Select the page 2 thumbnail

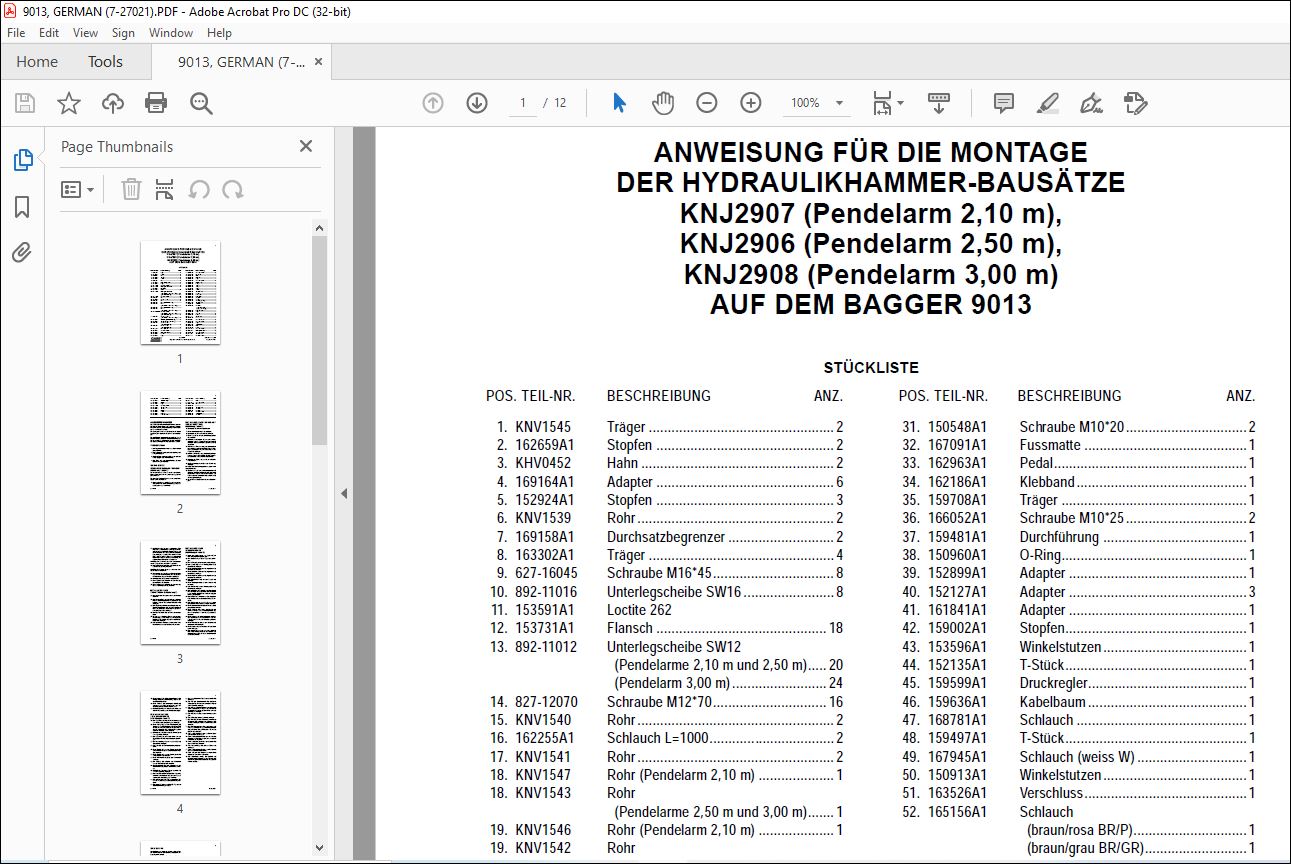[180, 443]
